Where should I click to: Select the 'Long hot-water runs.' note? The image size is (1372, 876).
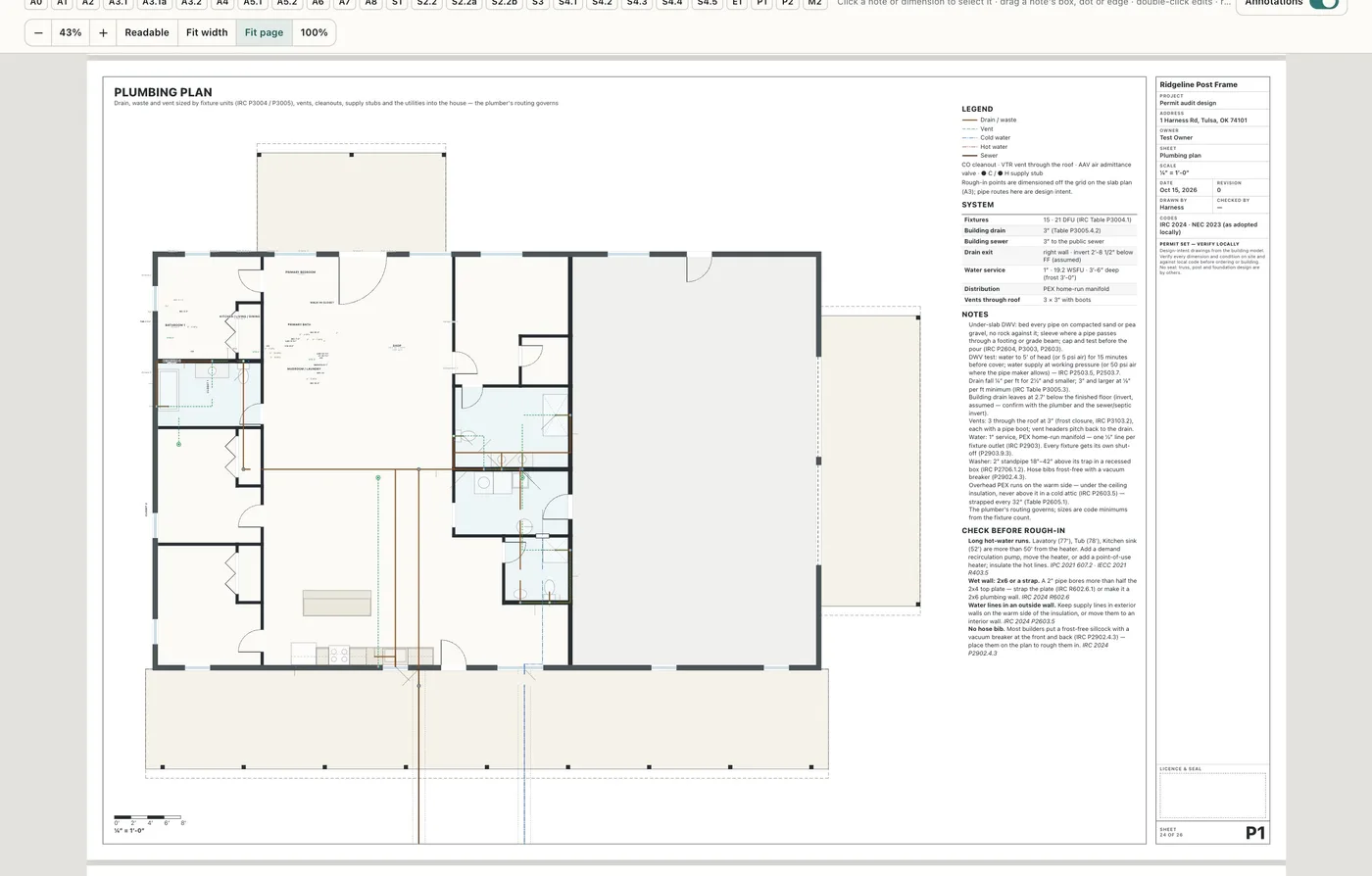click(1053, 557)
